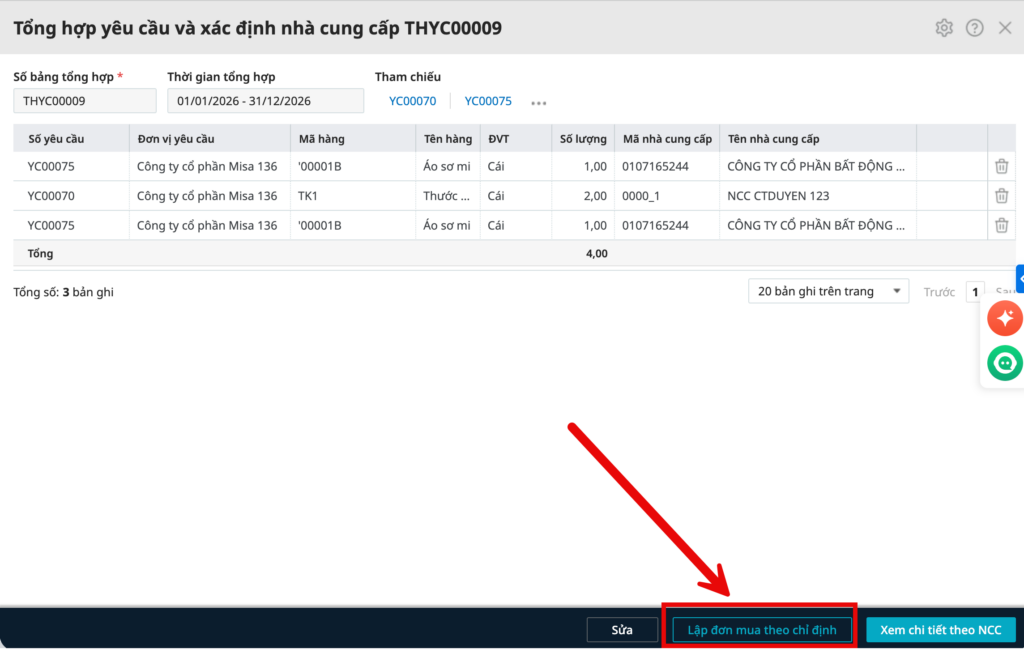The image size is (1024, 649).
Task: Show more references with three-dot icon
Action: point(538,103)
